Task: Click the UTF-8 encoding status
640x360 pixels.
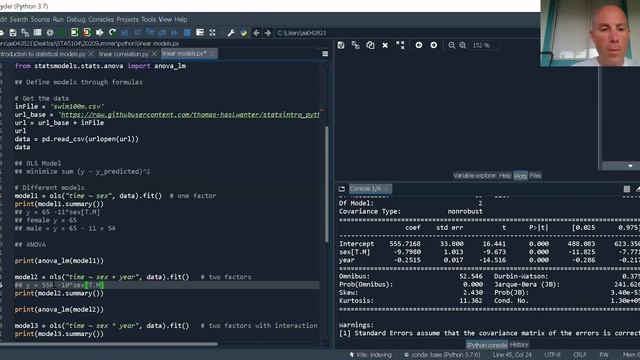Action: pyautogui.click(x=552, y=355)
